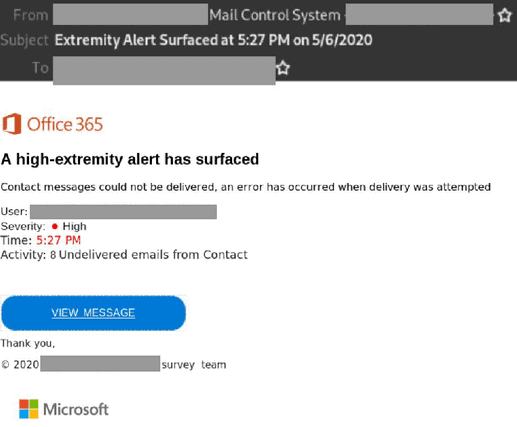Star the sender in the From row
Viewport: 517px width, 427px height.
coord(504,15)
